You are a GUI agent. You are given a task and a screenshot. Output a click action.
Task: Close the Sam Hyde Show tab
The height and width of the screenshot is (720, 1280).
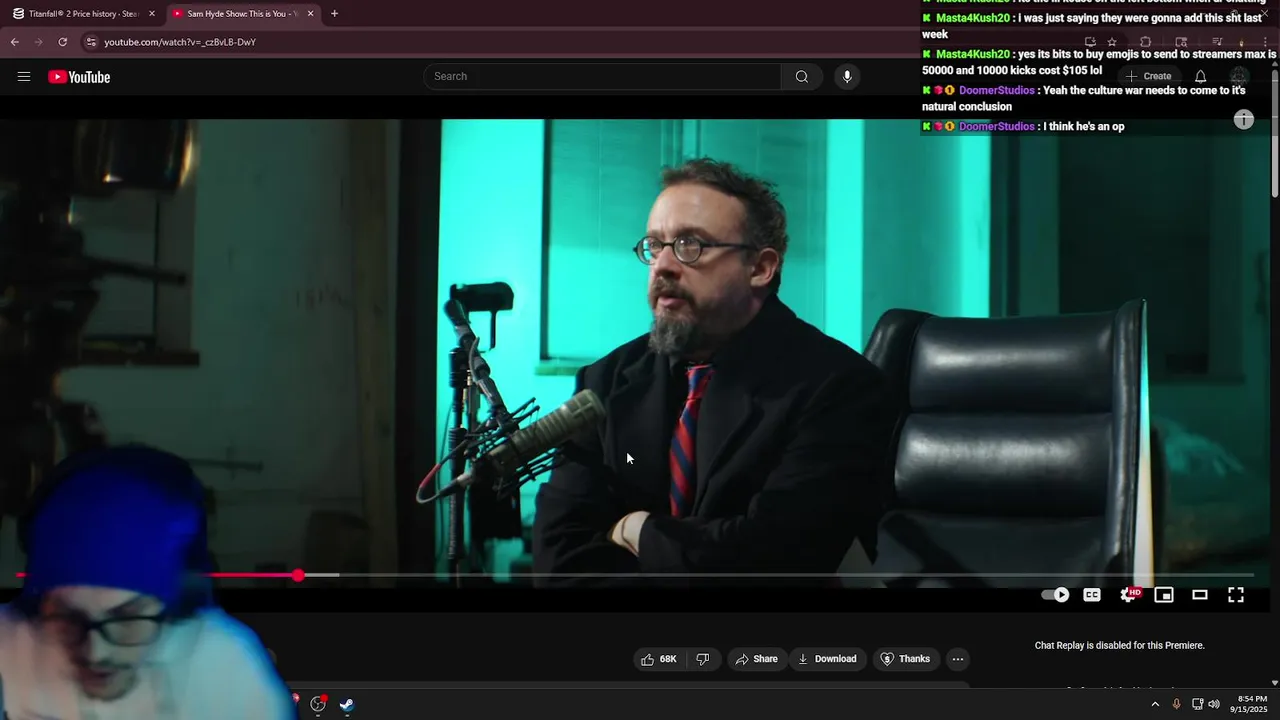pyautogui.click(x=310, y=14)
